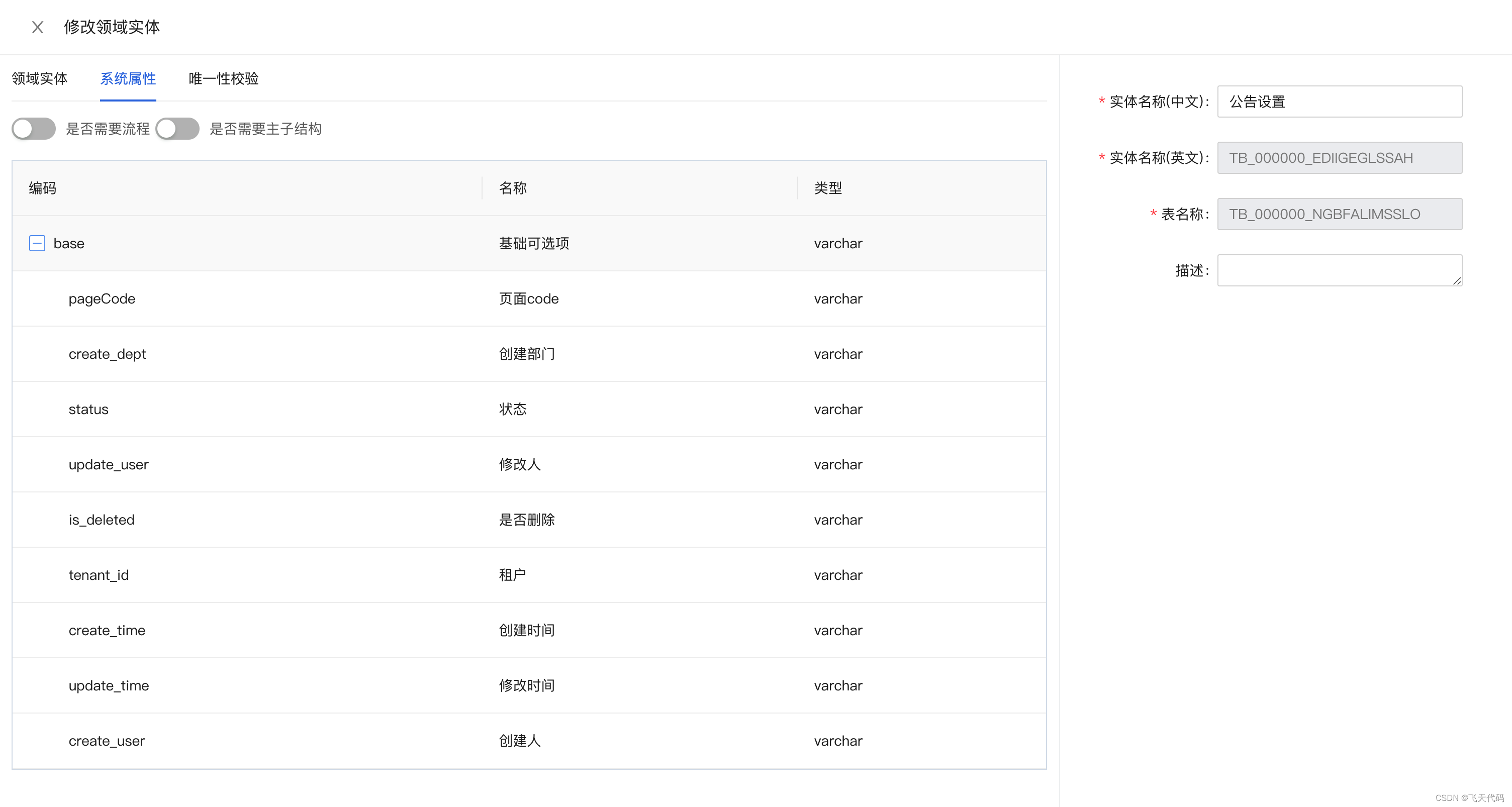Enable the 是否需要主子结构 toggle
1512x807 pixels.
[x=177, y=129]
